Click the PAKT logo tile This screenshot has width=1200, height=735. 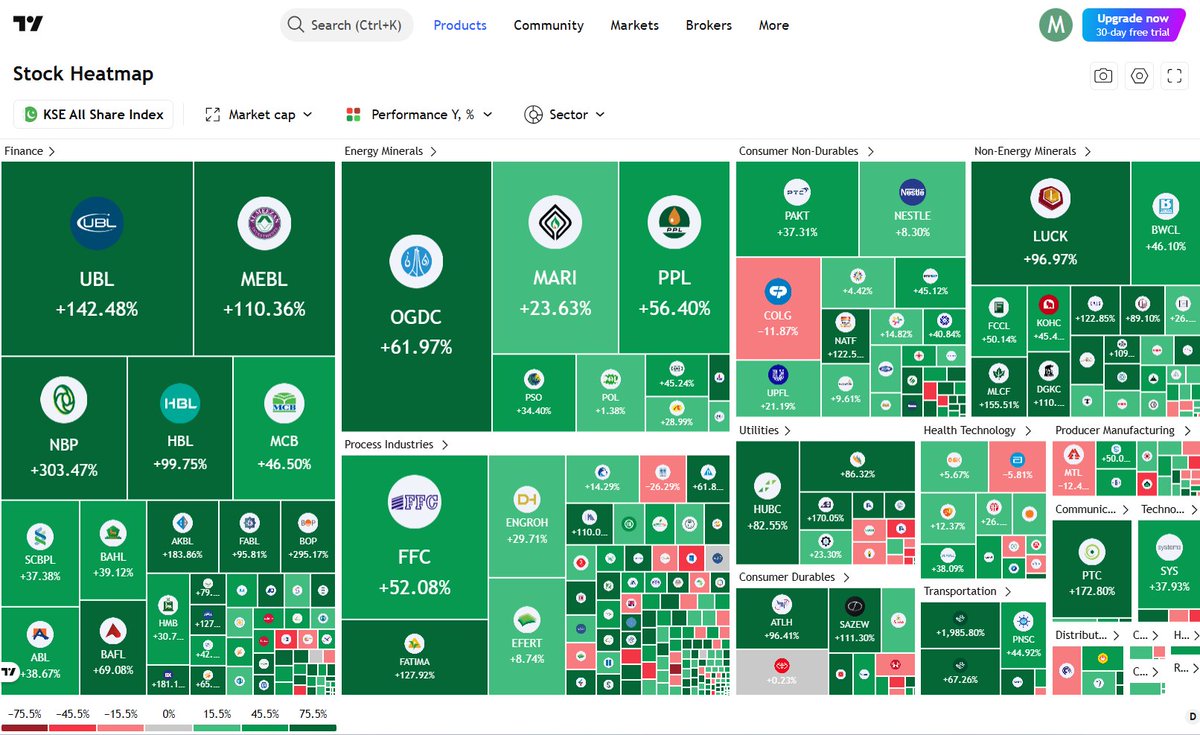click(x=797, y=191)
